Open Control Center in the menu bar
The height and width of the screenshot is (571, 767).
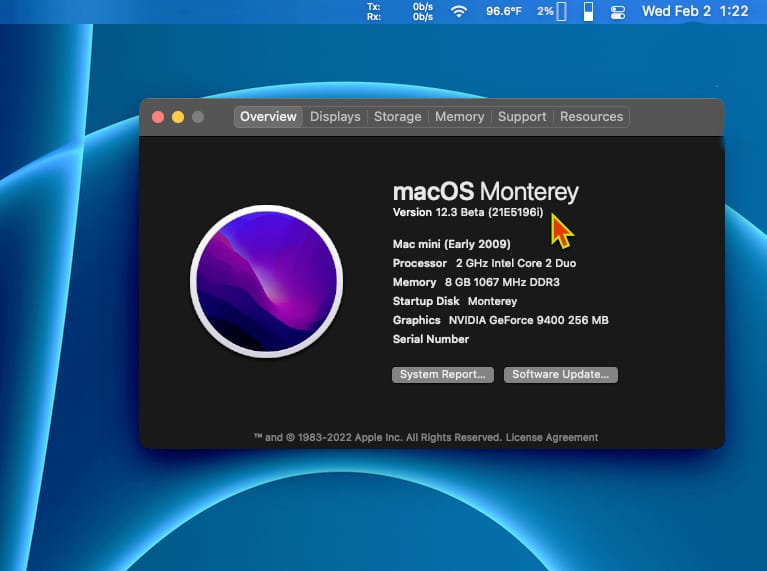pyautogui.click(x=618, y=11)
